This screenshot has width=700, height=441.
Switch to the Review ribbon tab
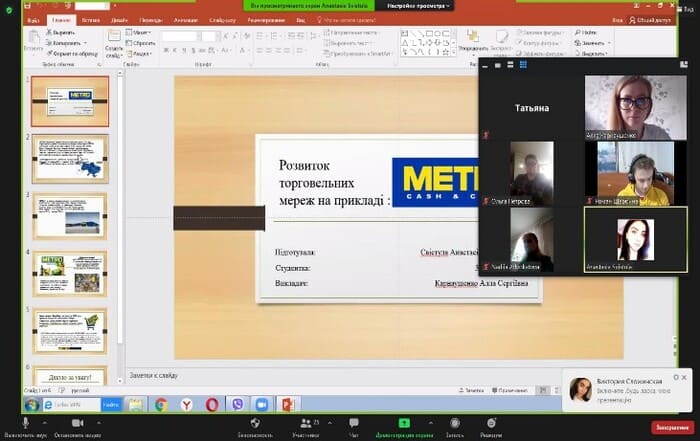coord(266,20)
